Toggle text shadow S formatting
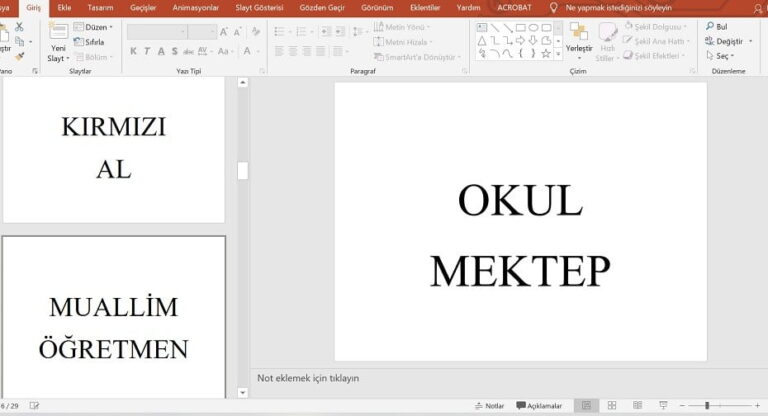 click(175, 51)
